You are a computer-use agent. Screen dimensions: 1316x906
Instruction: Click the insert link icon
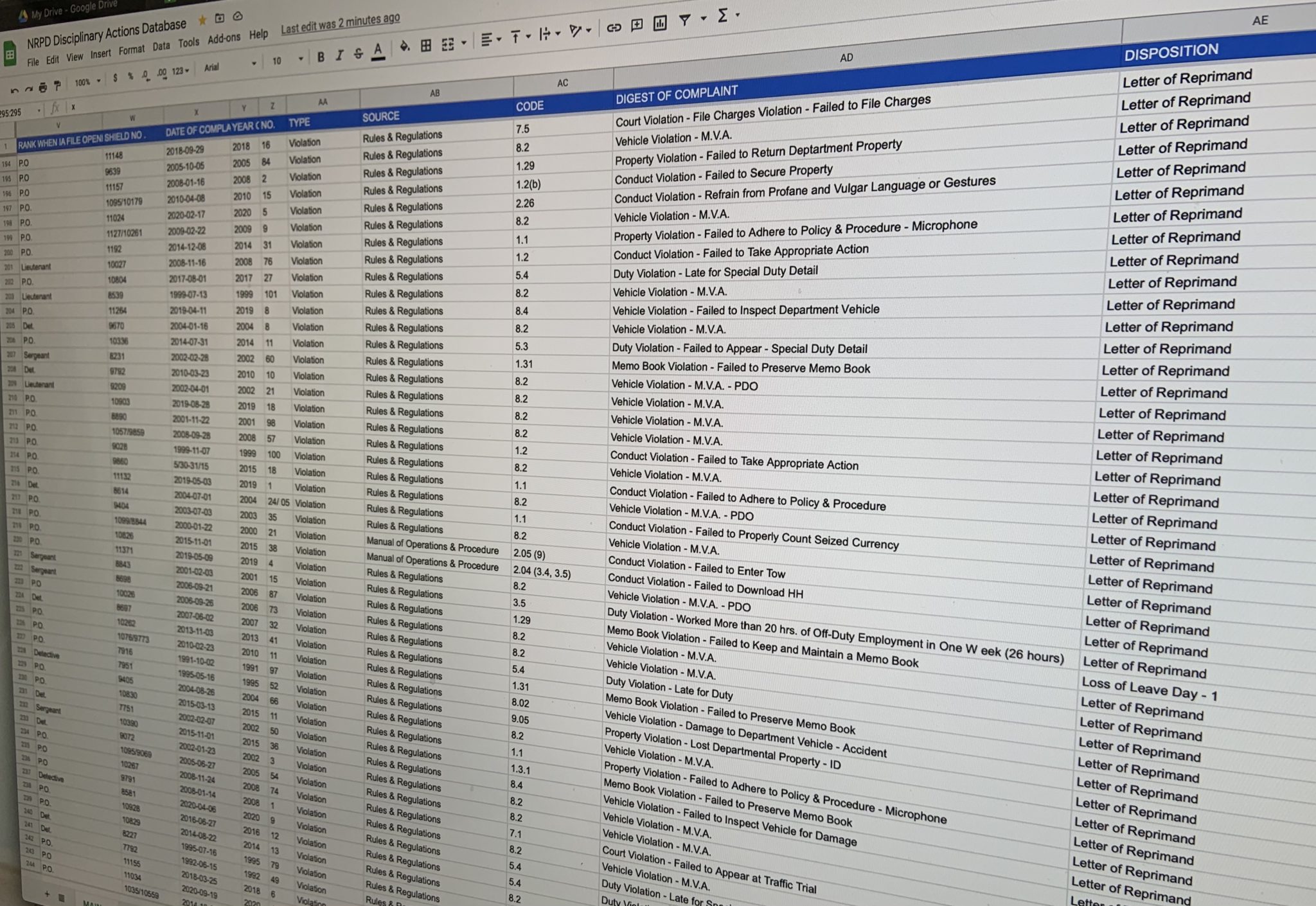point(614,28)
